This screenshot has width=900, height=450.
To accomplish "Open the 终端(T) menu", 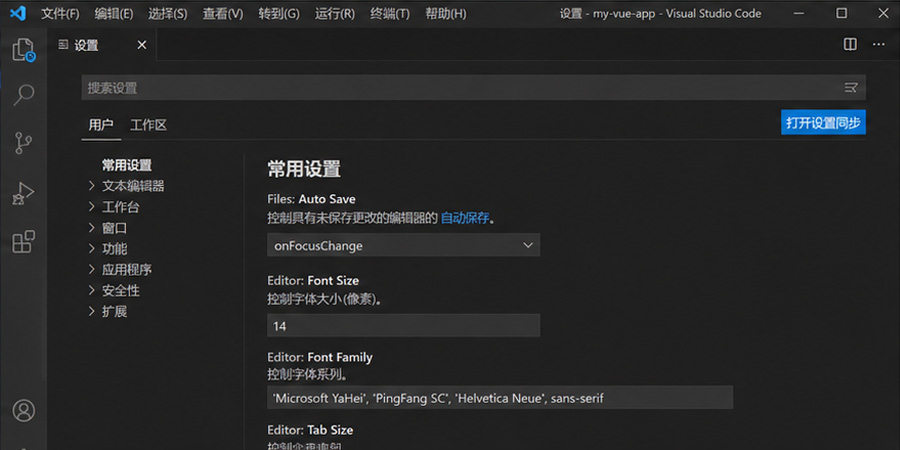I will pos(390,14).
